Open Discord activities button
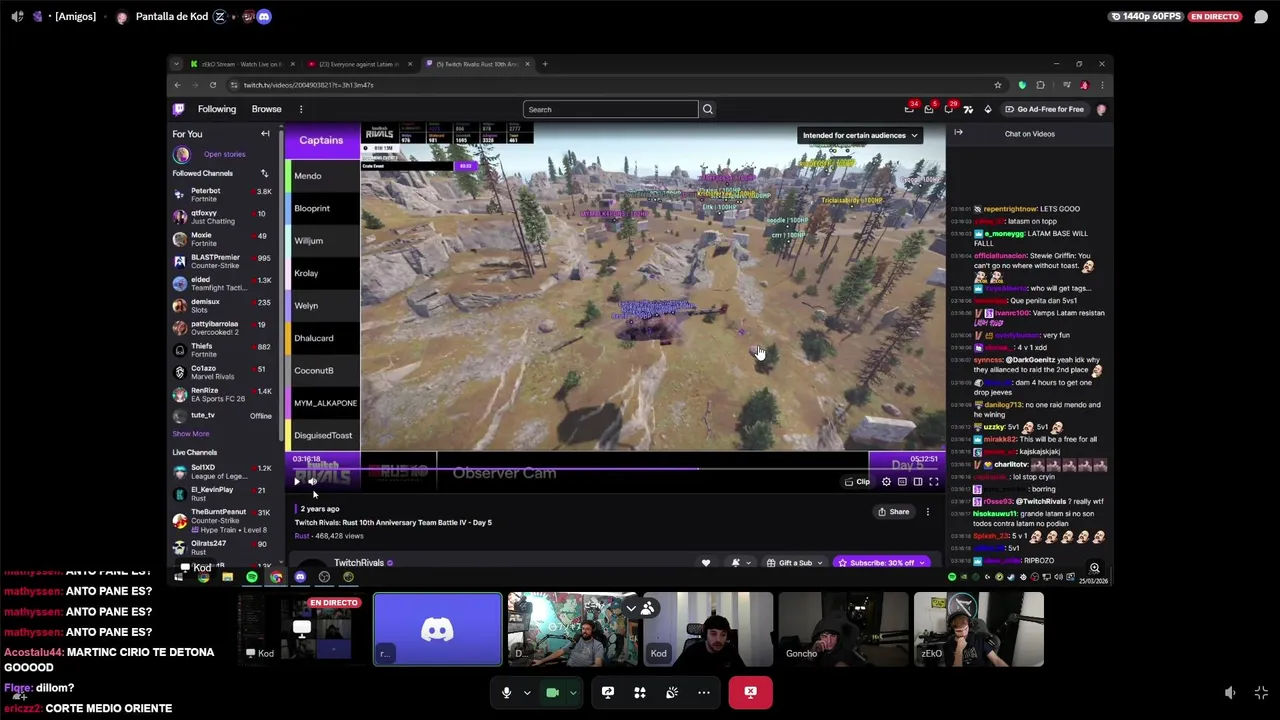Screen dimensions: 1280x720 tap(640, 692)
